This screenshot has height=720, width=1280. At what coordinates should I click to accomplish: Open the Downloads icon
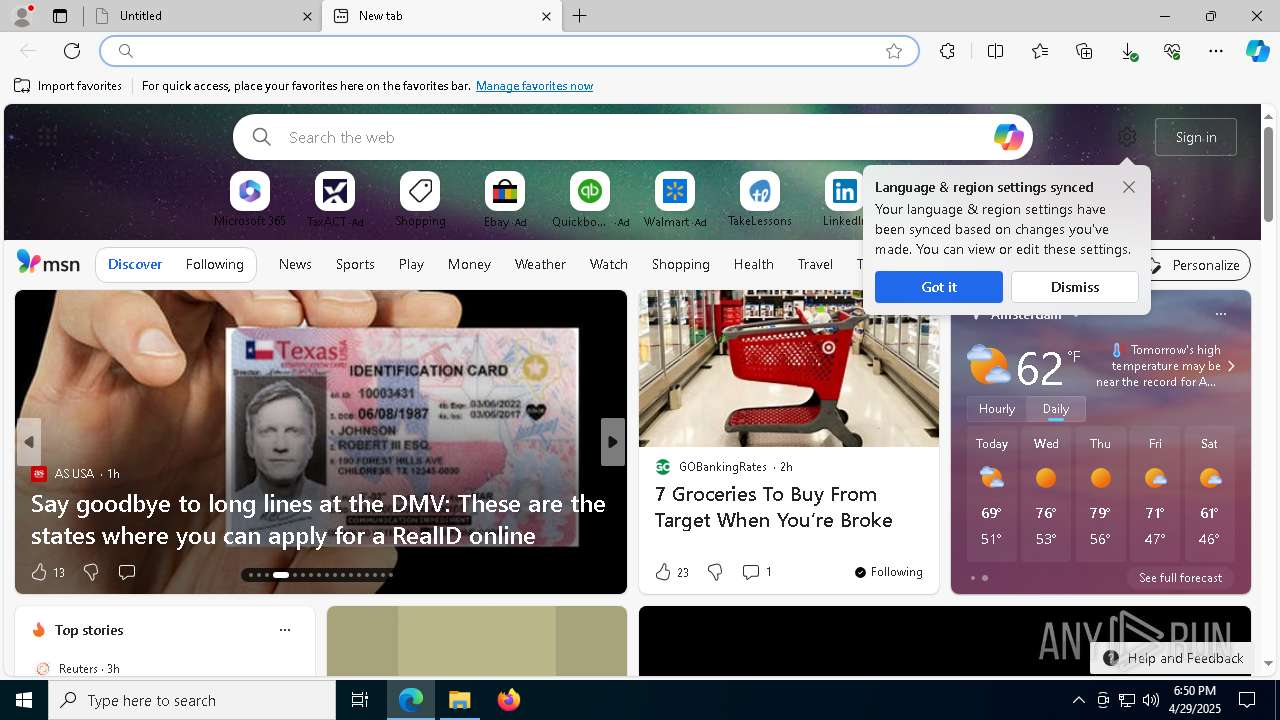point(1128,51)
